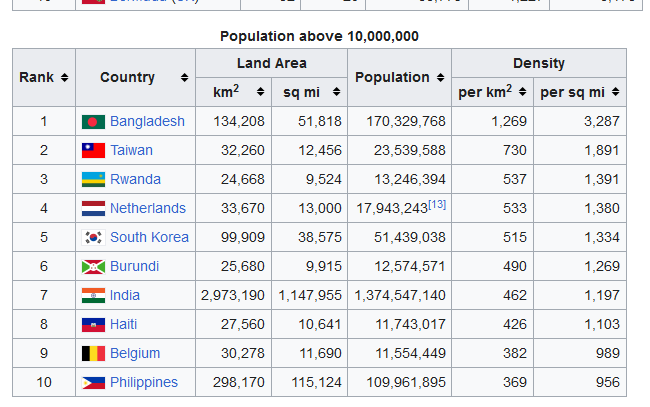Screen dimensions: 650x407
Task: Click the Netherlands flag icon
Action: tap(93, 209)
